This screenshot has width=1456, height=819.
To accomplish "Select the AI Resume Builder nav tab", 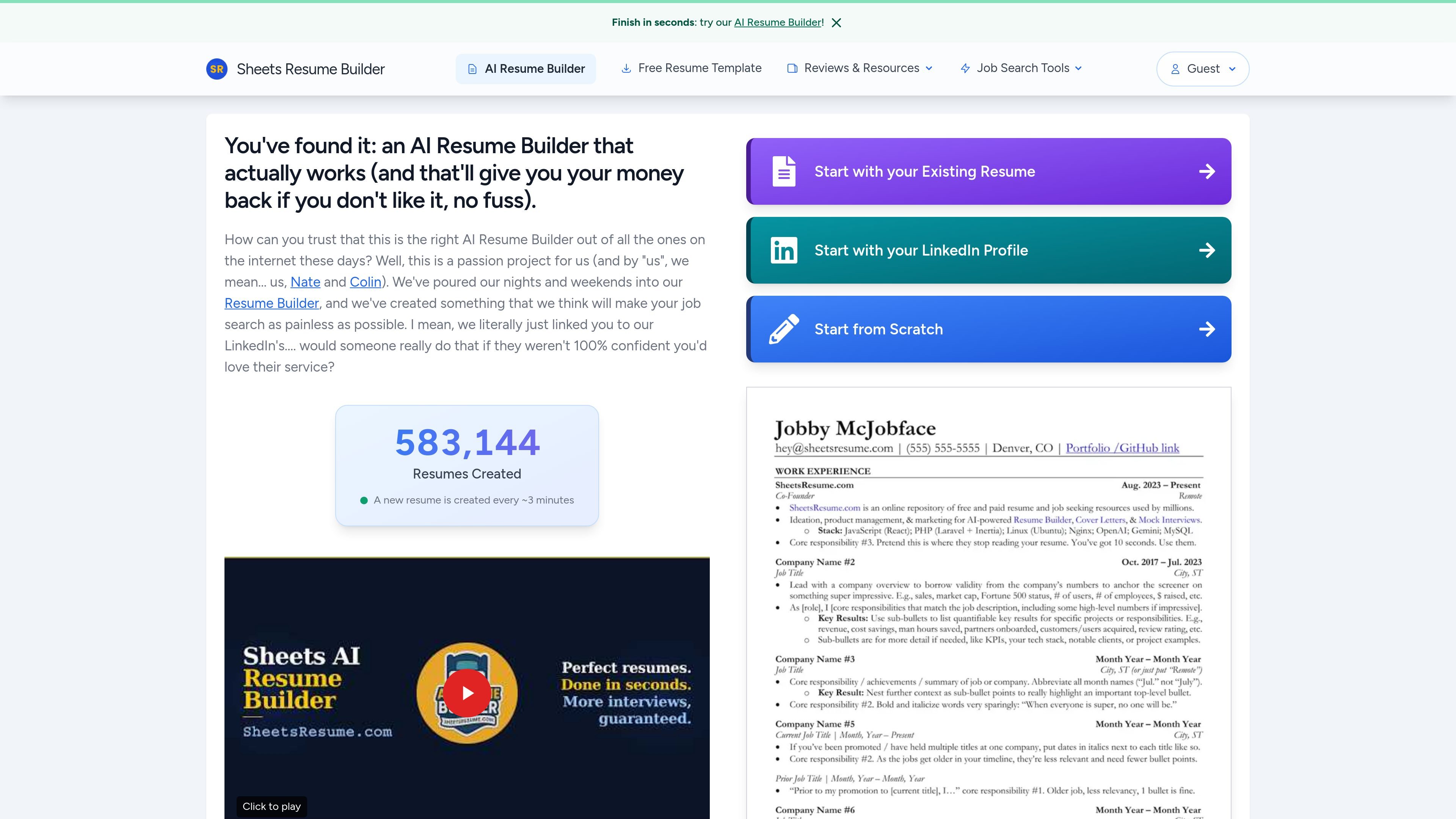I will pos(526,69).
